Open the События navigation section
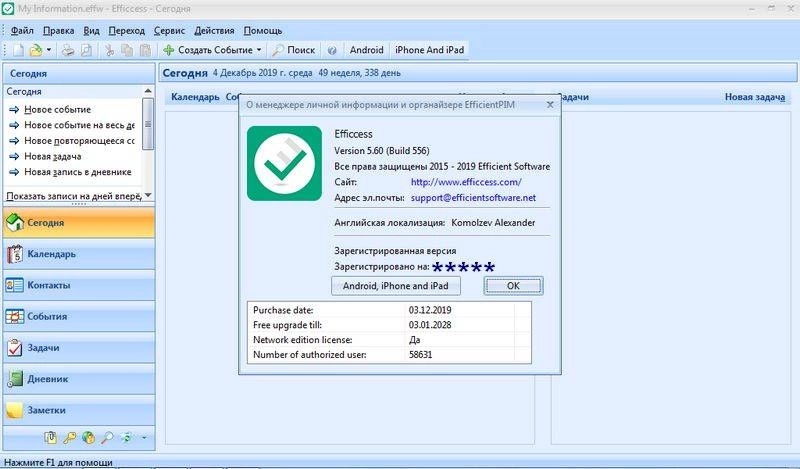 click(x=79, y=316)
